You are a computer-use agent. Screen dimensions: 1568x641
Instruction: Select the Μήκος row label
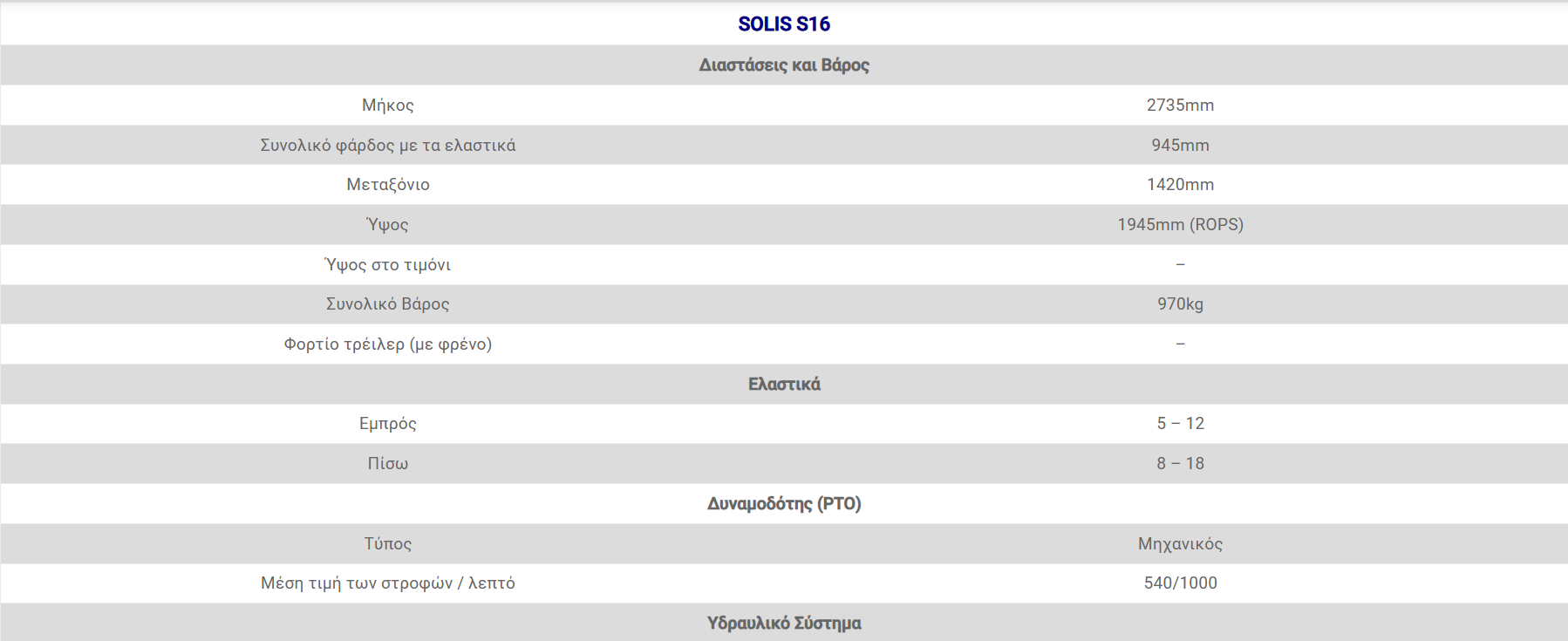click(x=387, y=106)
